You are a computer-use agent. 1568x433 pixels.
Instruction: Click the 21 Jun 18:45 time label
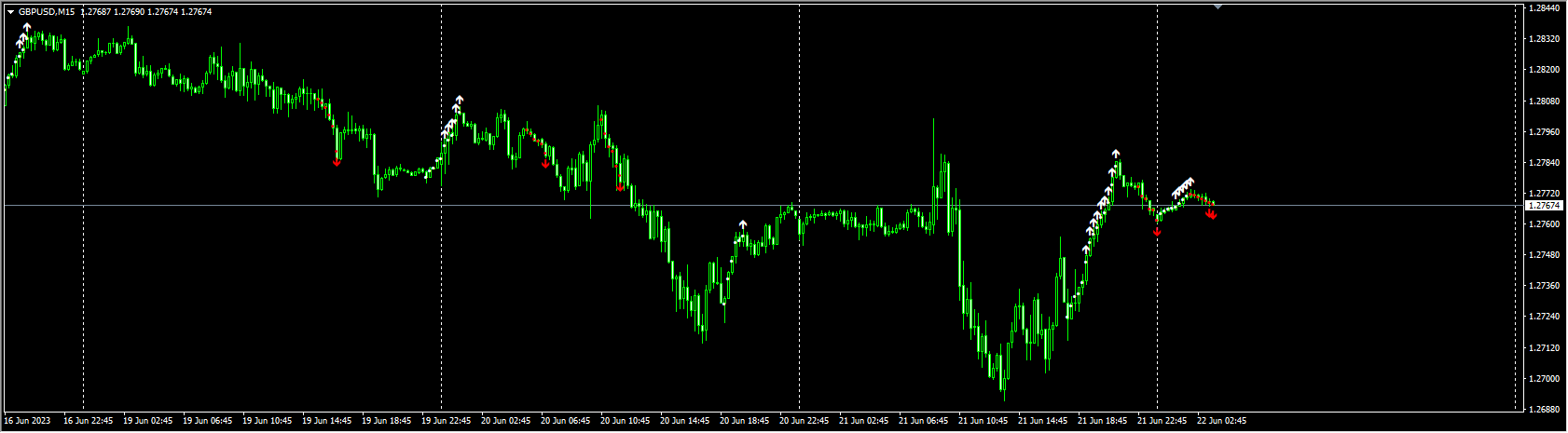coord(1102,421)
